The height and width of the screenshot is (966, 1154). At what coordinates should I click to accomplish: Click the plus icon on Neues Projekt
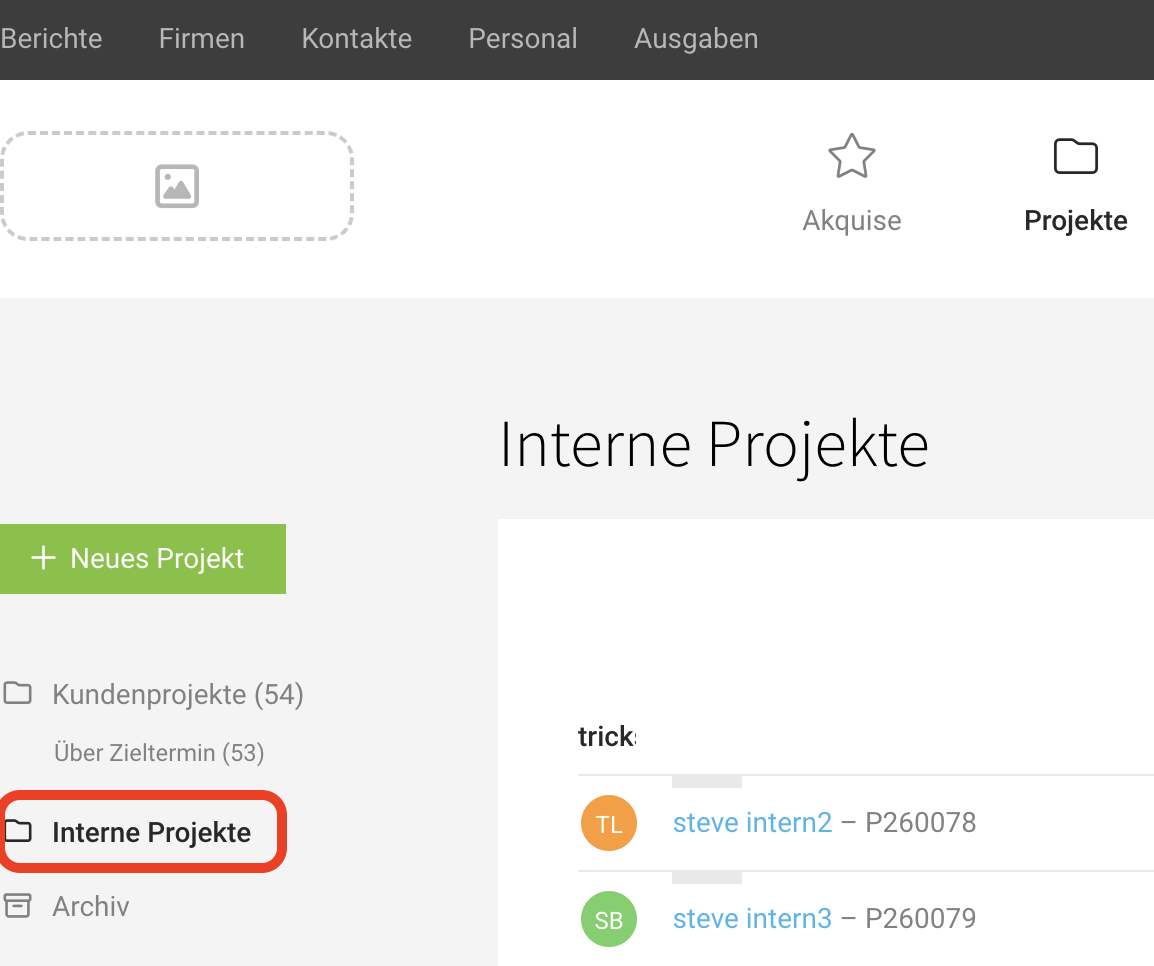click(x=43, y=558)
